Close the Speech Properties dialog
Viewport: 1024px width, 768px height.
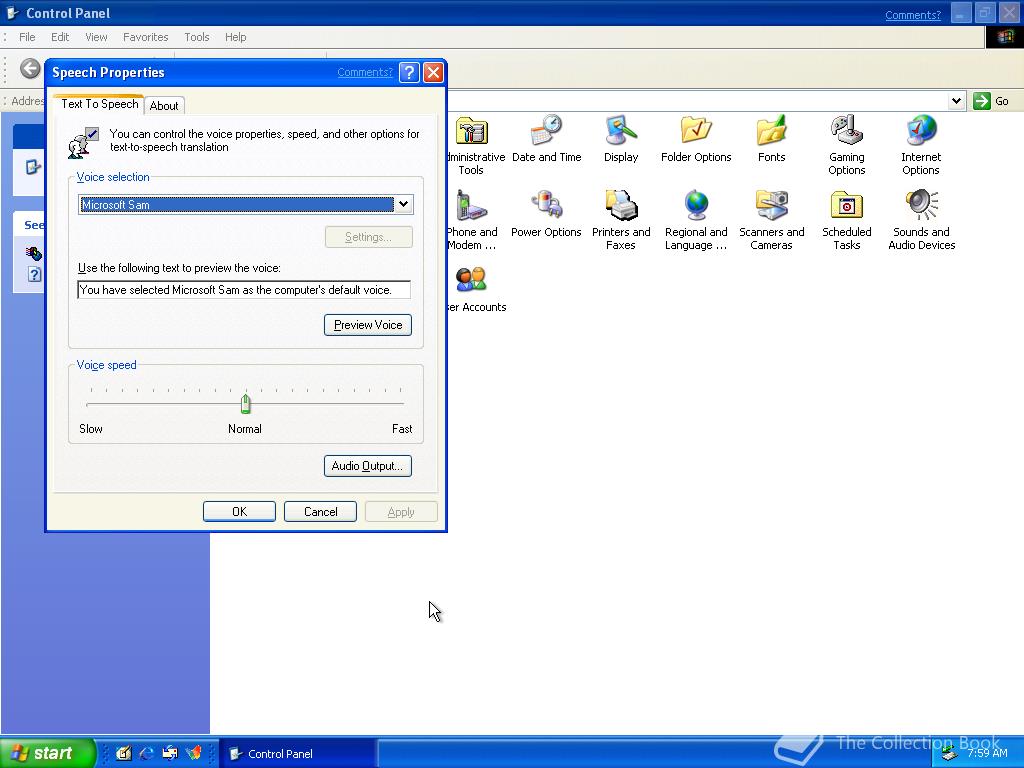(433, 72)
